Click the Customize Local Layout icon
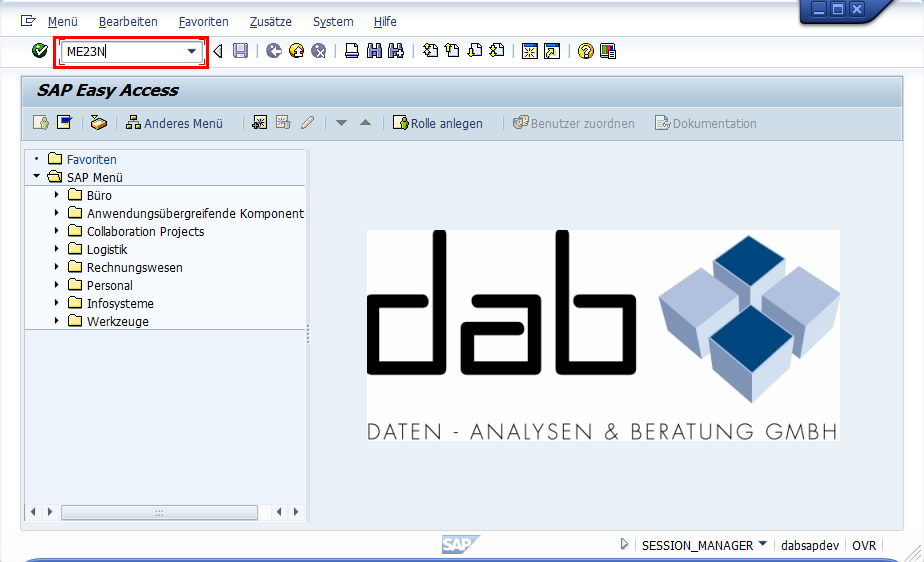 608,51
